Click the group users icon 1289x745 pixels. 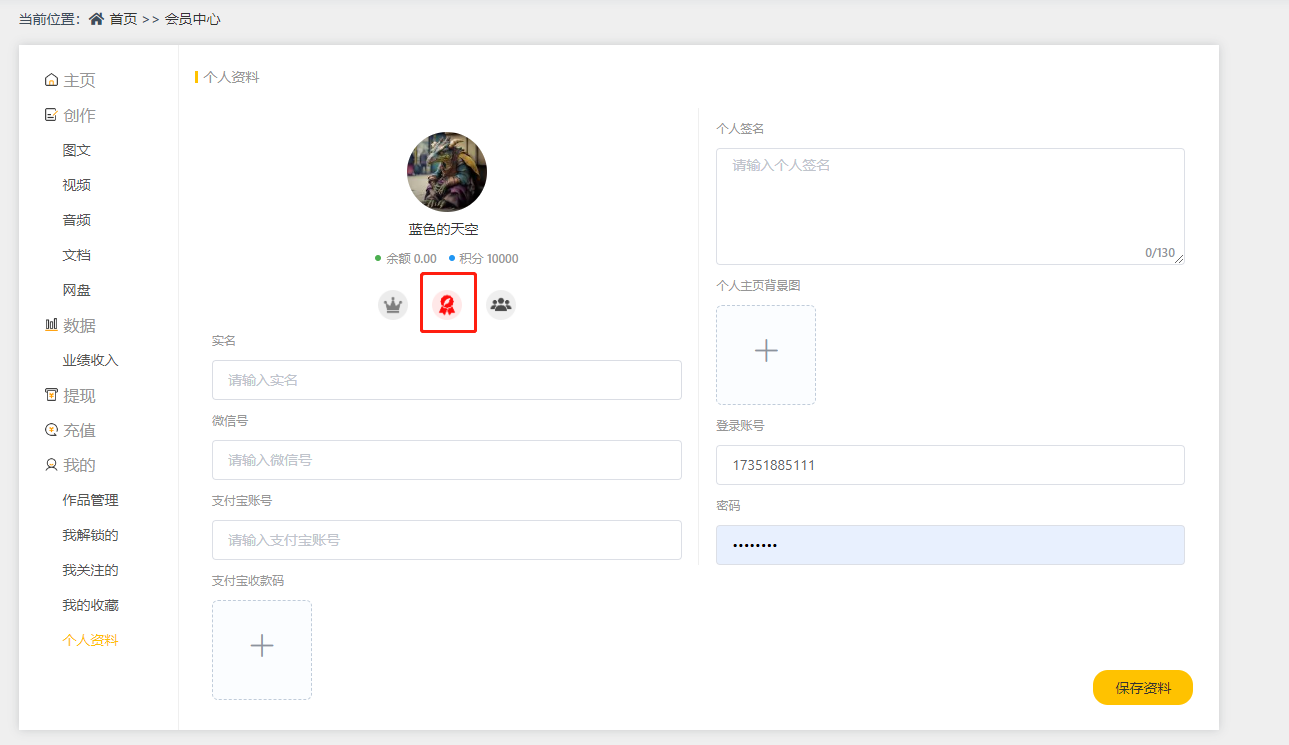[x=501, y=305]
